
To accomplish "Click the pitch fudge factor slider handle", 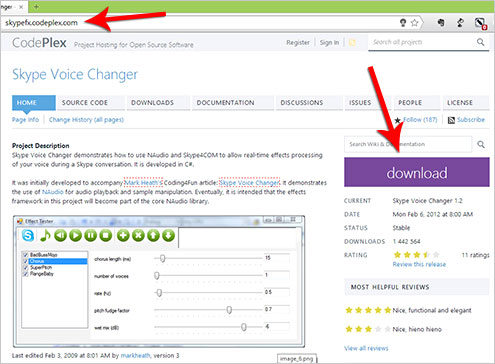I will pos(229,310).
